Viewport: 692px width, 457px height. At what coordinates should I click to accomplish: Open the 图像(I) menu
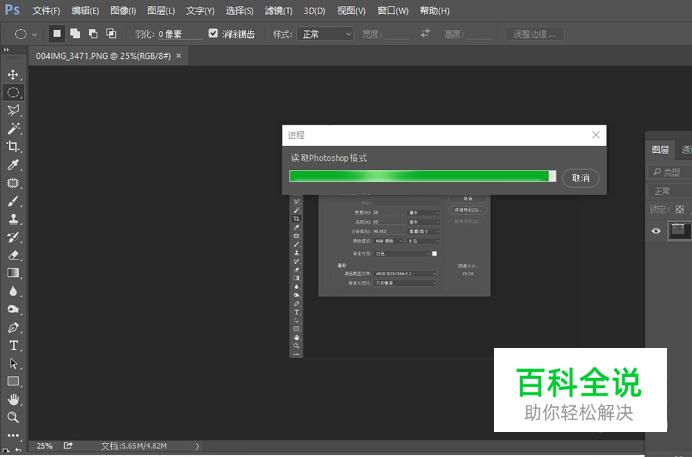click(x=123, y=11)
